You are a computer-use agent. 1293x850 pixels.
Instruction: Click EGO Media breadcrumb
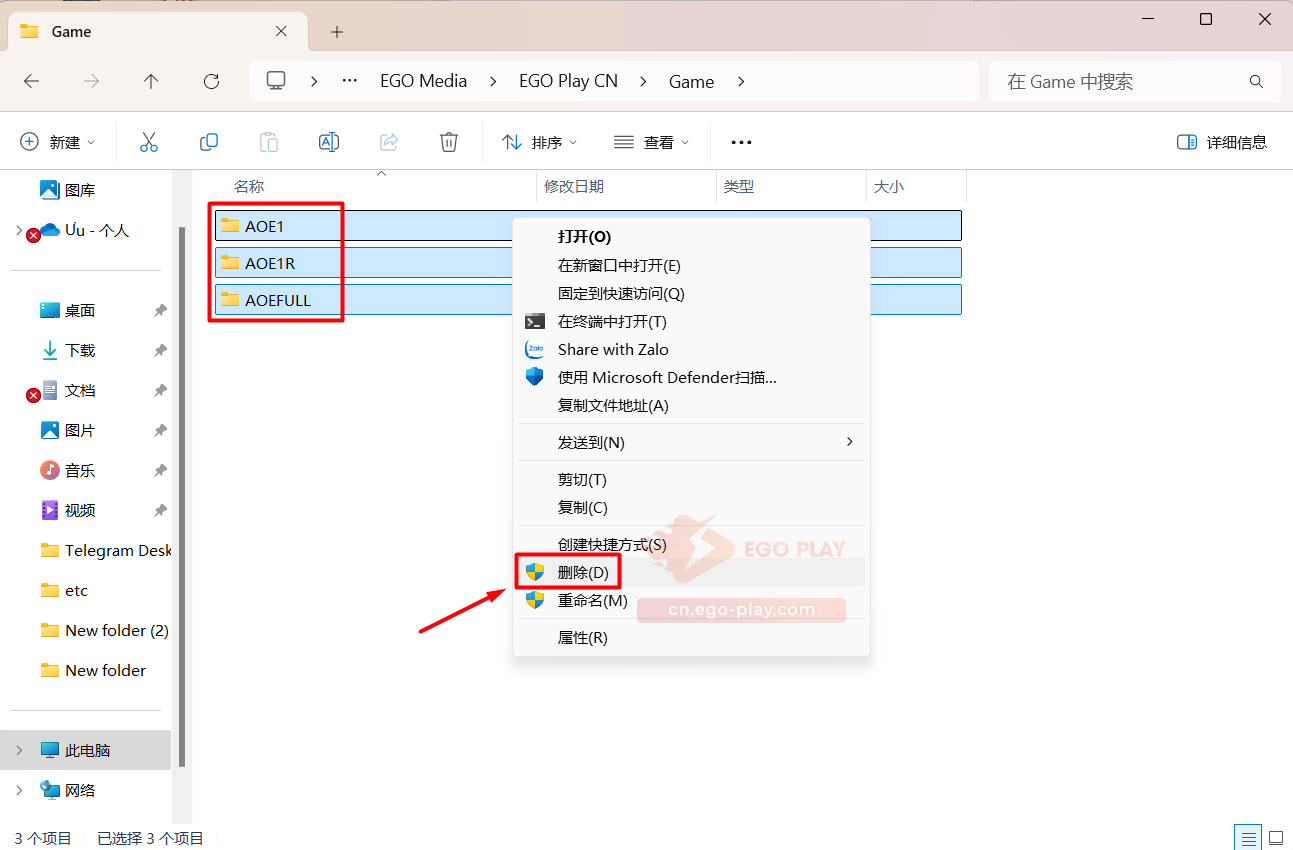(423, 81)
